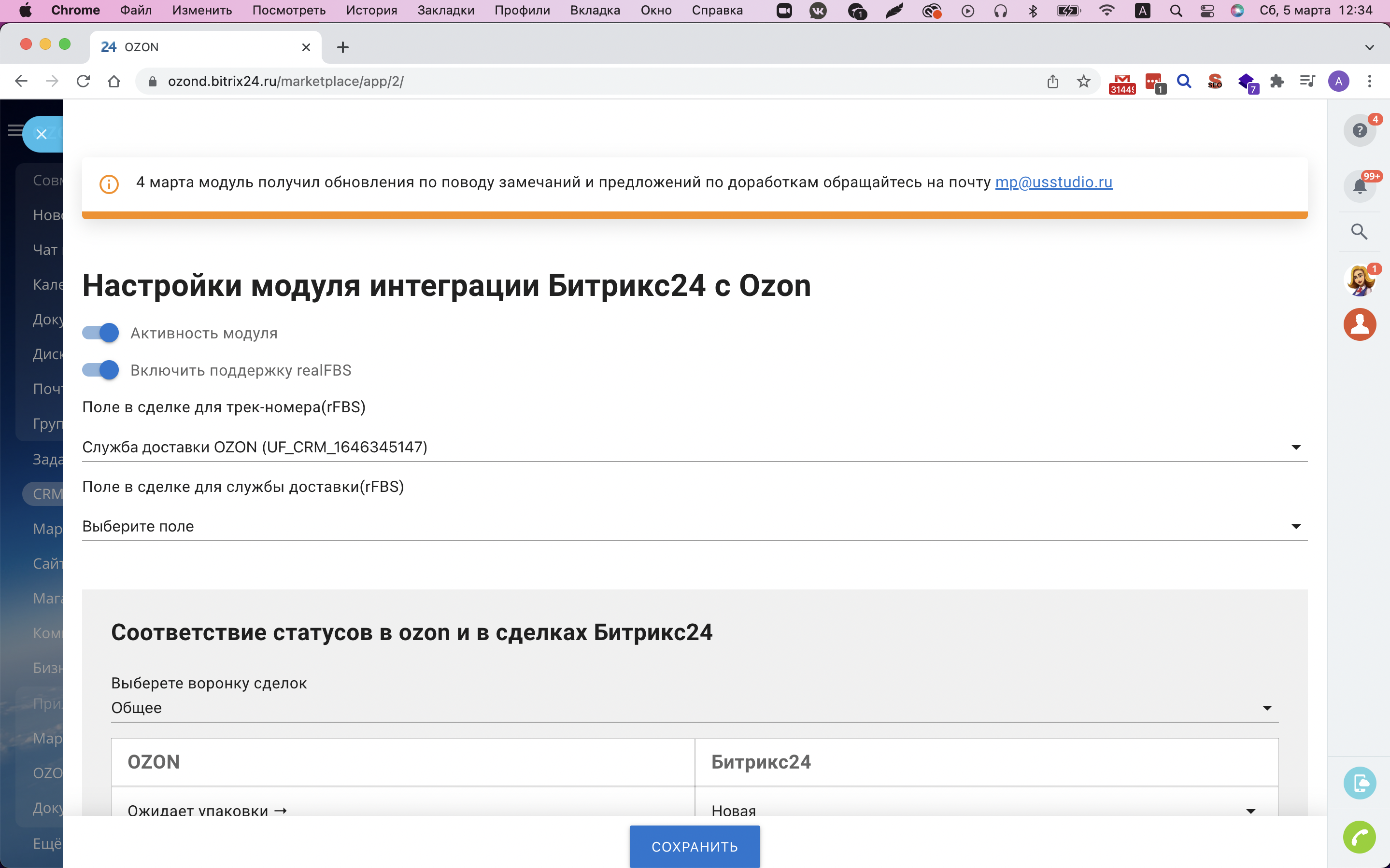This screenshot has height=868, width=1390.
Task: Close the slider with blue X button
Action: pyautogui.click(x=42, y=134)
